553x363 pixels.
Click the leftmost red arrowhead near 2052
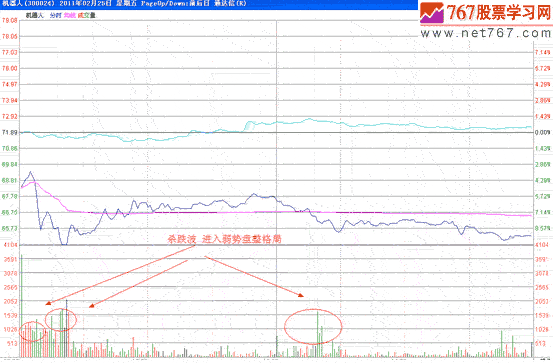tap(48, 303)
